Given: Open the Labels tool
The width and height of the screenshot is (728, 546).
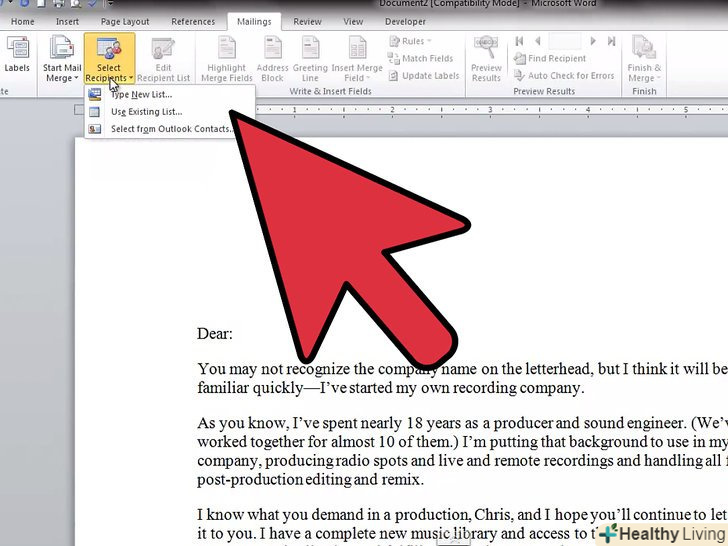Looking at the screenshot, I should [x=17, y=55].
